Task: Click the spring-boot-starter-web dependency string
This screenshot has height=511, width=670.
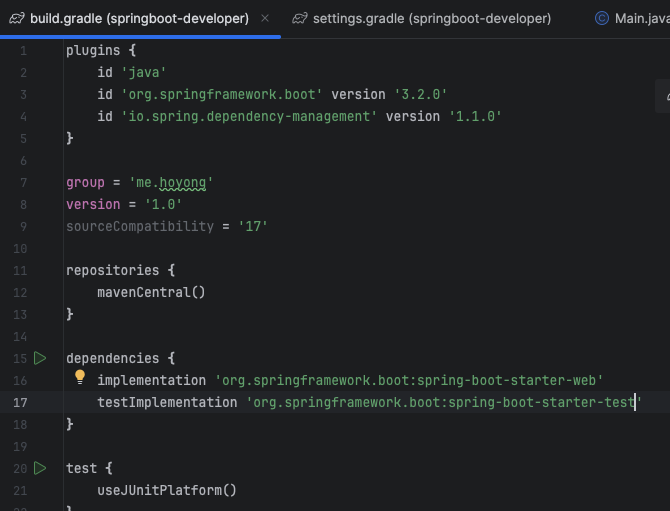Action: tap(409, 380)
